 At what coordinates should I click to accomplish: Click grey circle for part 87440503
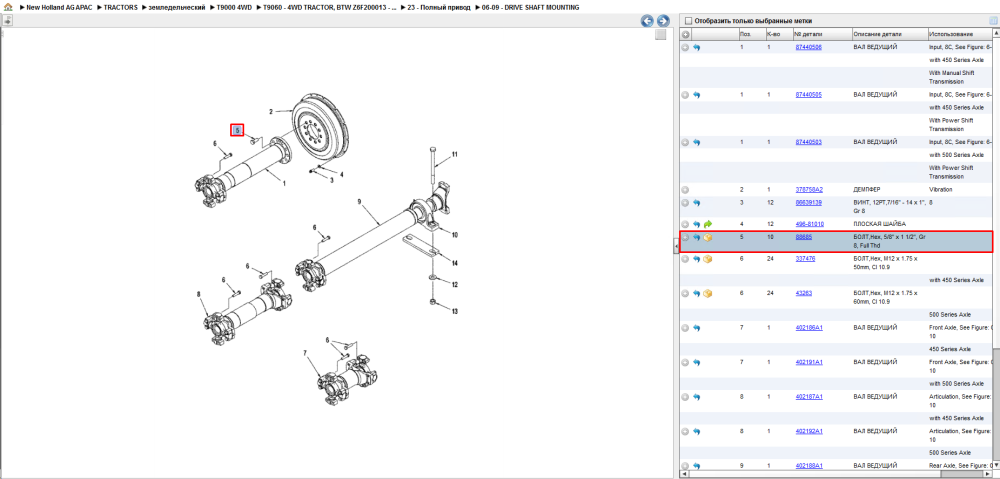[685, 142]
